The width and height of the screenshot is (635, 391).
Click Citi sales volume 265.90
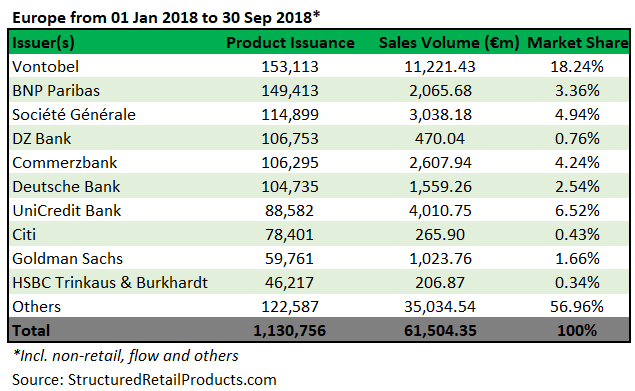tap(440, 235)
